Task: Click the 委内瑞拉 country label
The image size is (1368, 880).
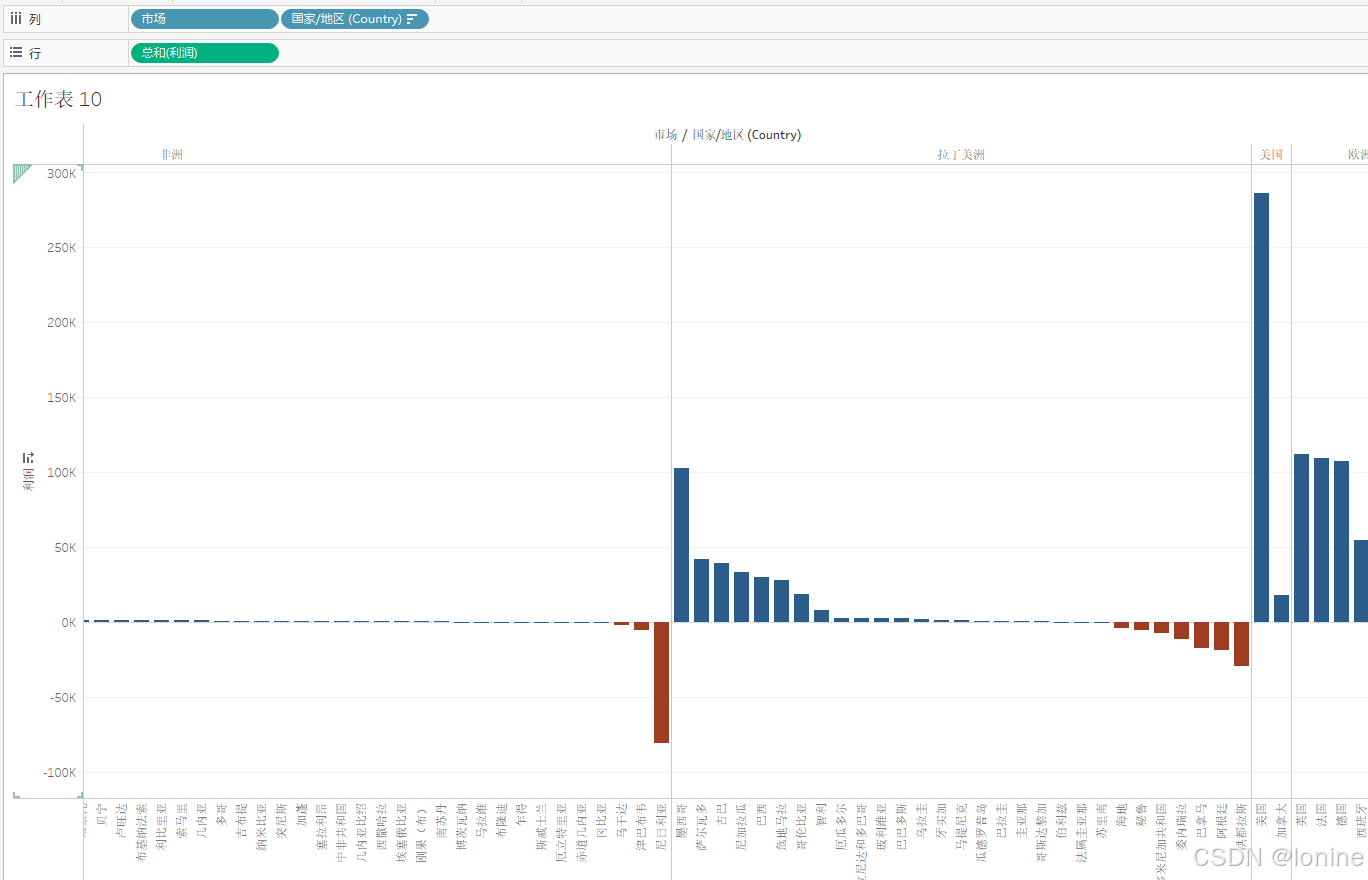Action: tap(1181, 825)
